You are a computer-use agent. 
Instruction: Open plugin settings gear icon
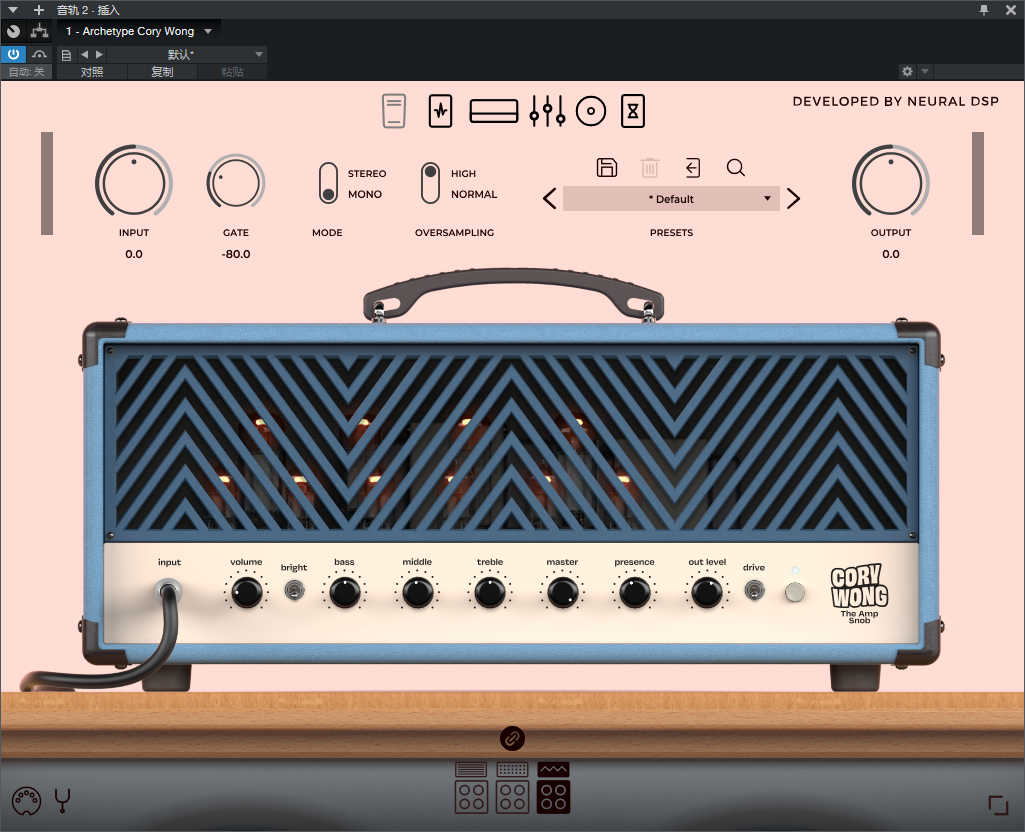point(907,71)
